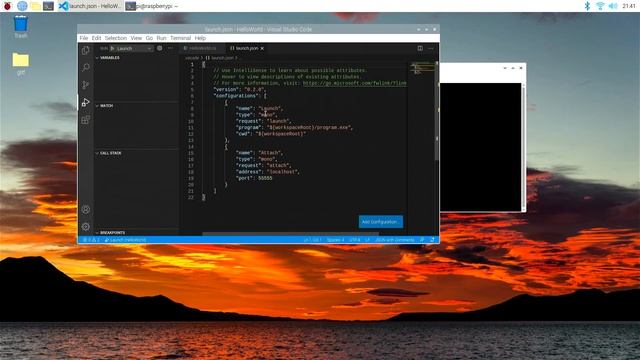Open the View menu

136,38
